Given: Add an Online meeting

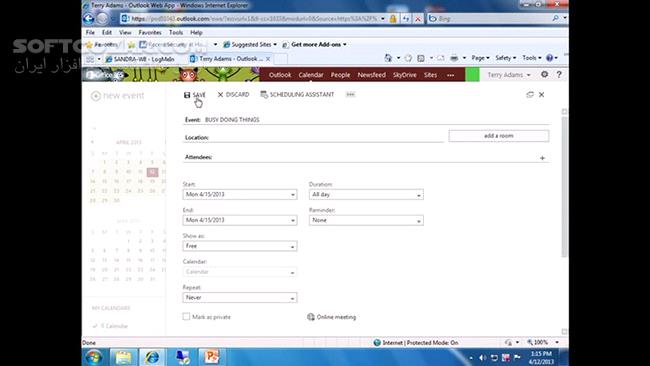Looking at the screenshot, I should (331, 317).
